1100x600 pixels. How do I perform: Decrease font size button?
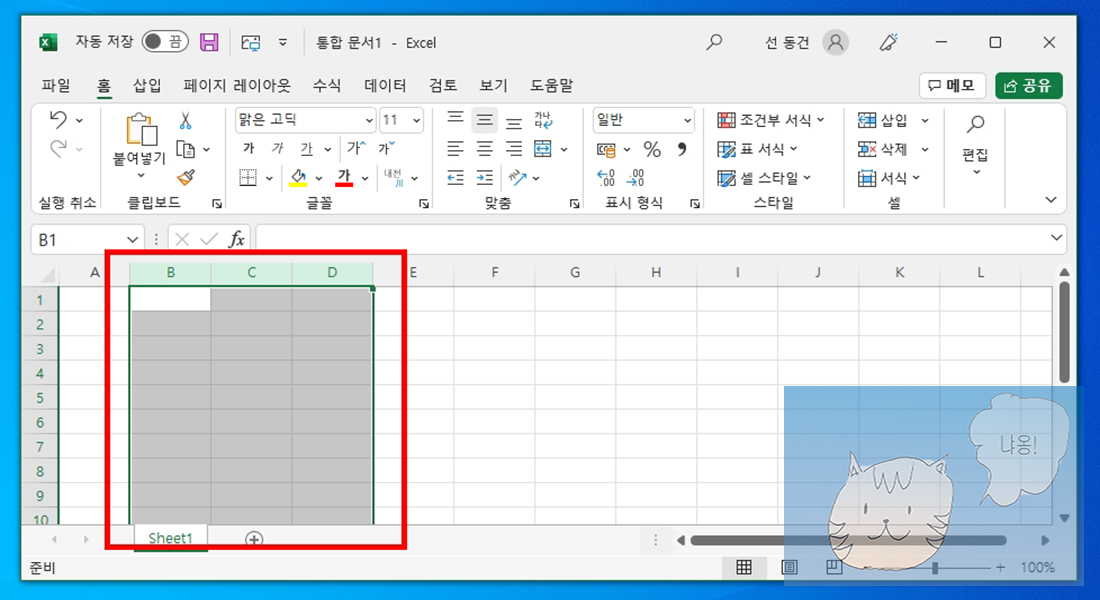tap(387, 148)
